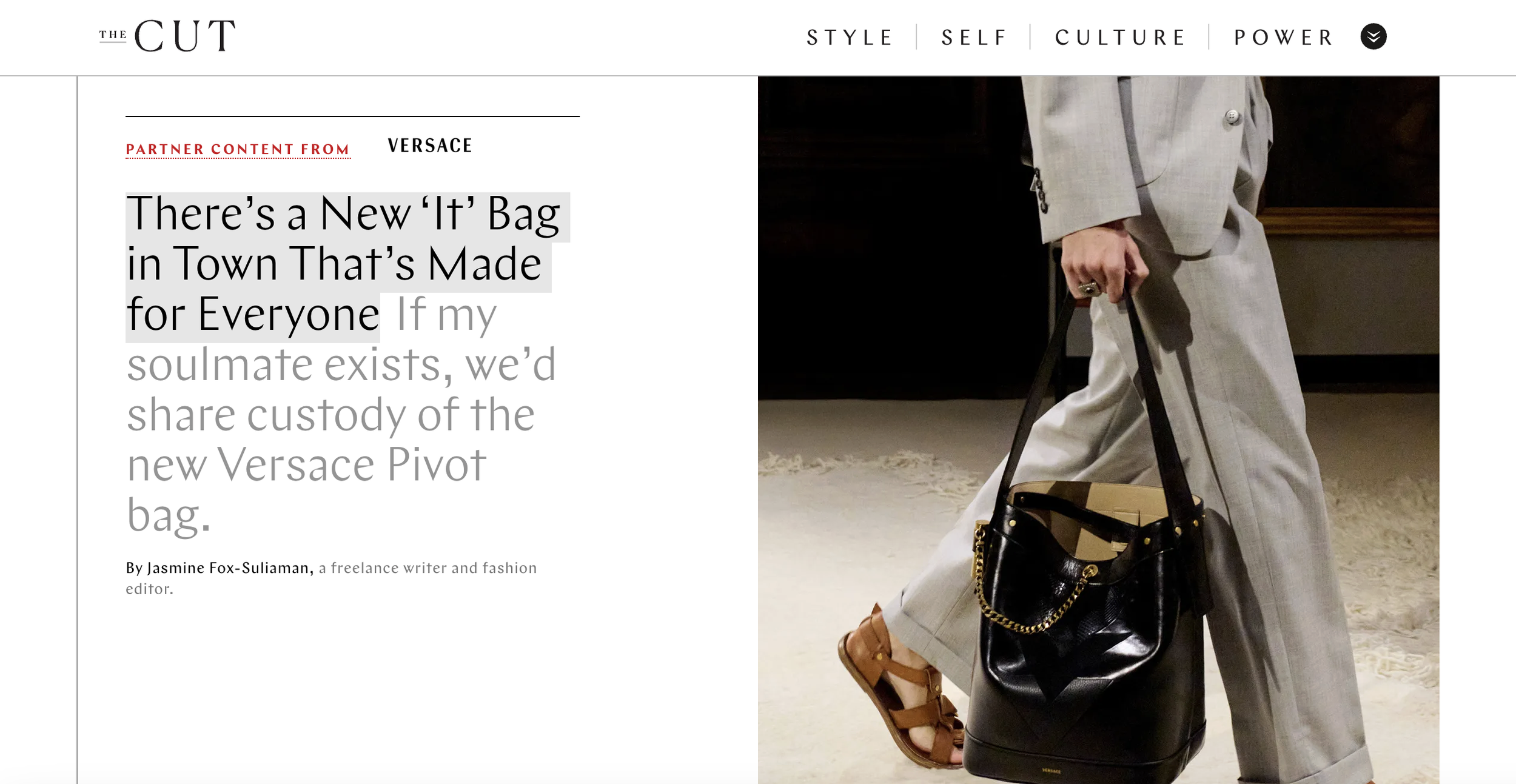Open The Cut logo homepage
This screenshot has height=784, width=1516.
click(167, 36)
